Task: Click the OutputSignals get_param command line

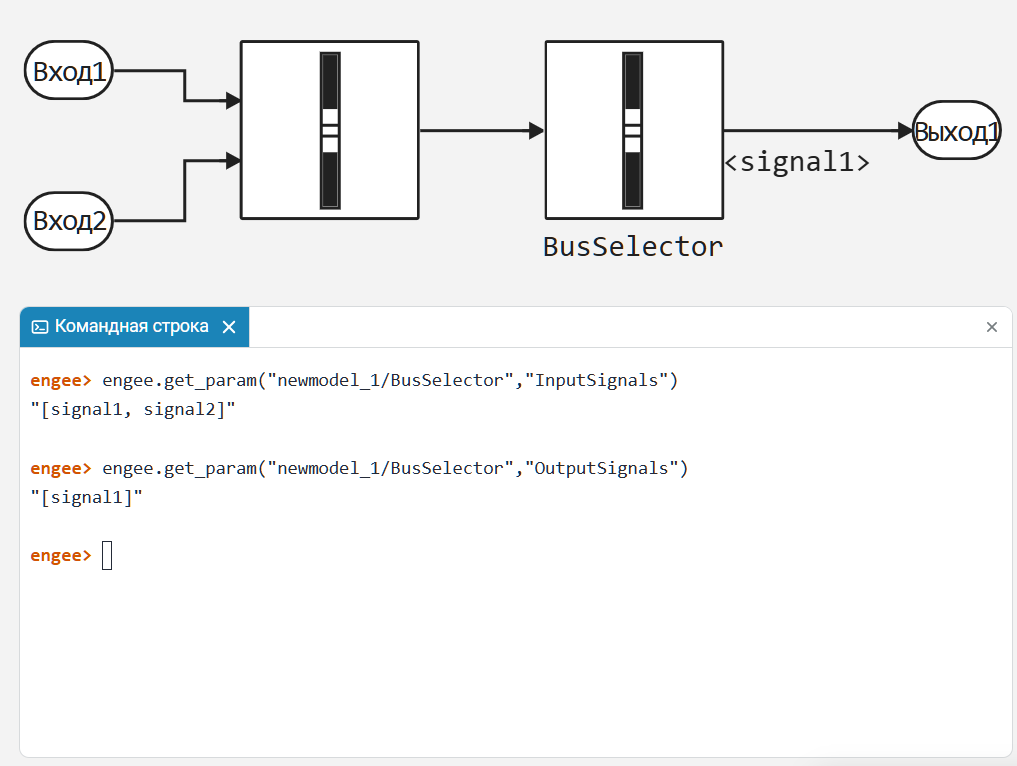Action: (x=395, y=468)
